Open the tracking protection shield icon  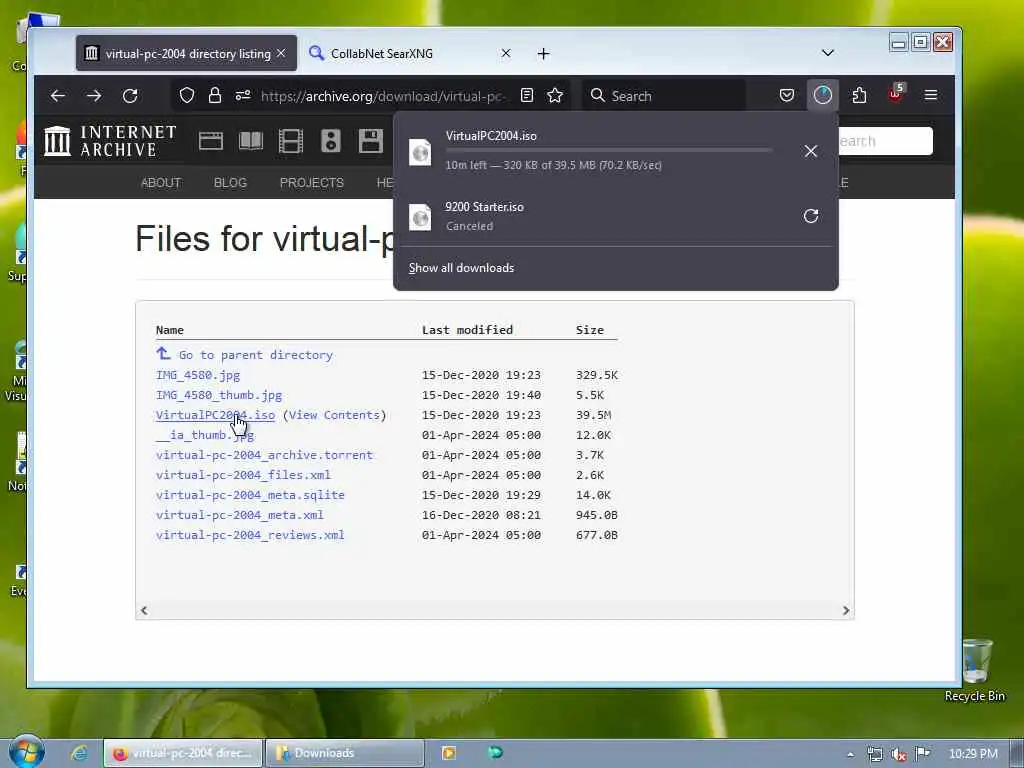187,96
